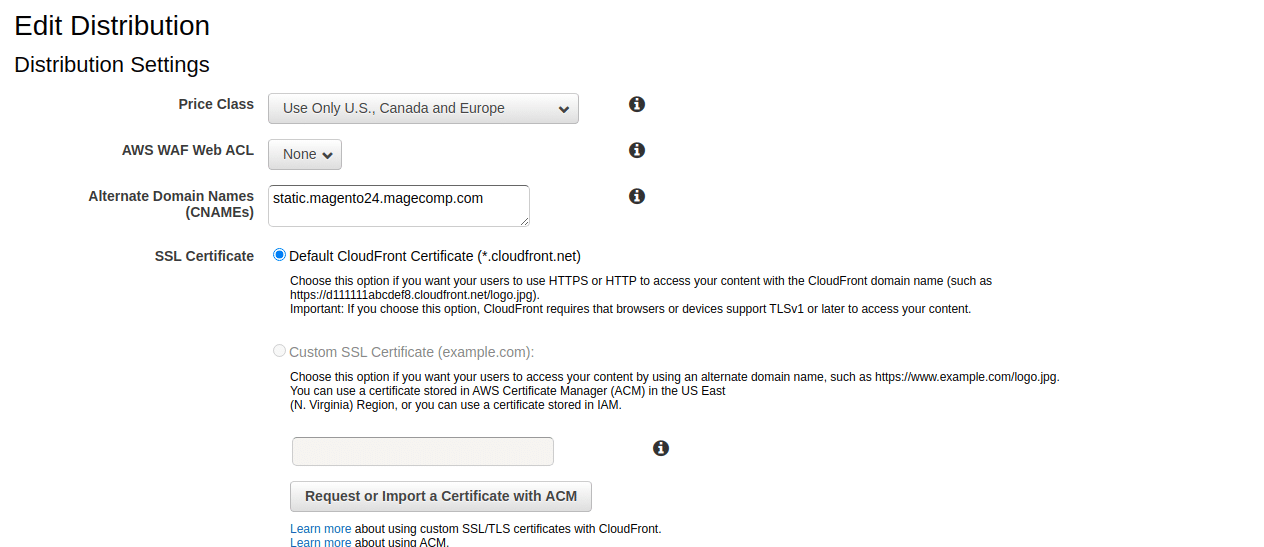Viewport: 1264px width, 547px height.
Task: Choose the Custom SSL Certificate radio option
Action: click(x=280, y=351)
